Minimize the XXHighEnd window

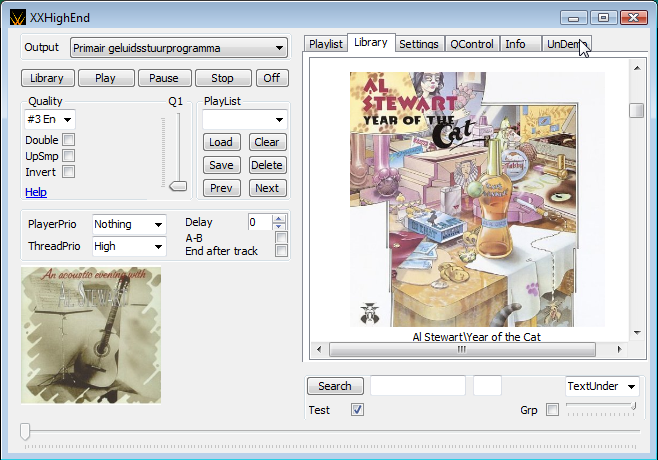pos(574,18)
